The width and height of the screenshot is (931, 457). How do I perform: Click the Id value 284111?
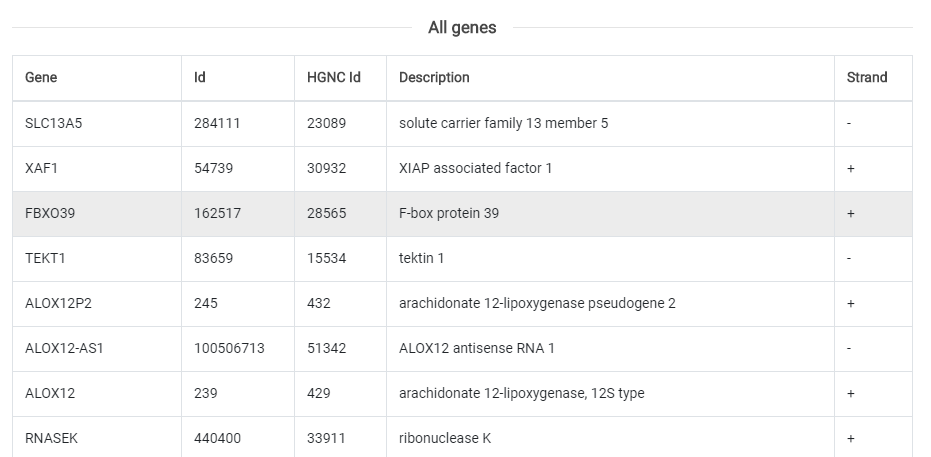217,123
